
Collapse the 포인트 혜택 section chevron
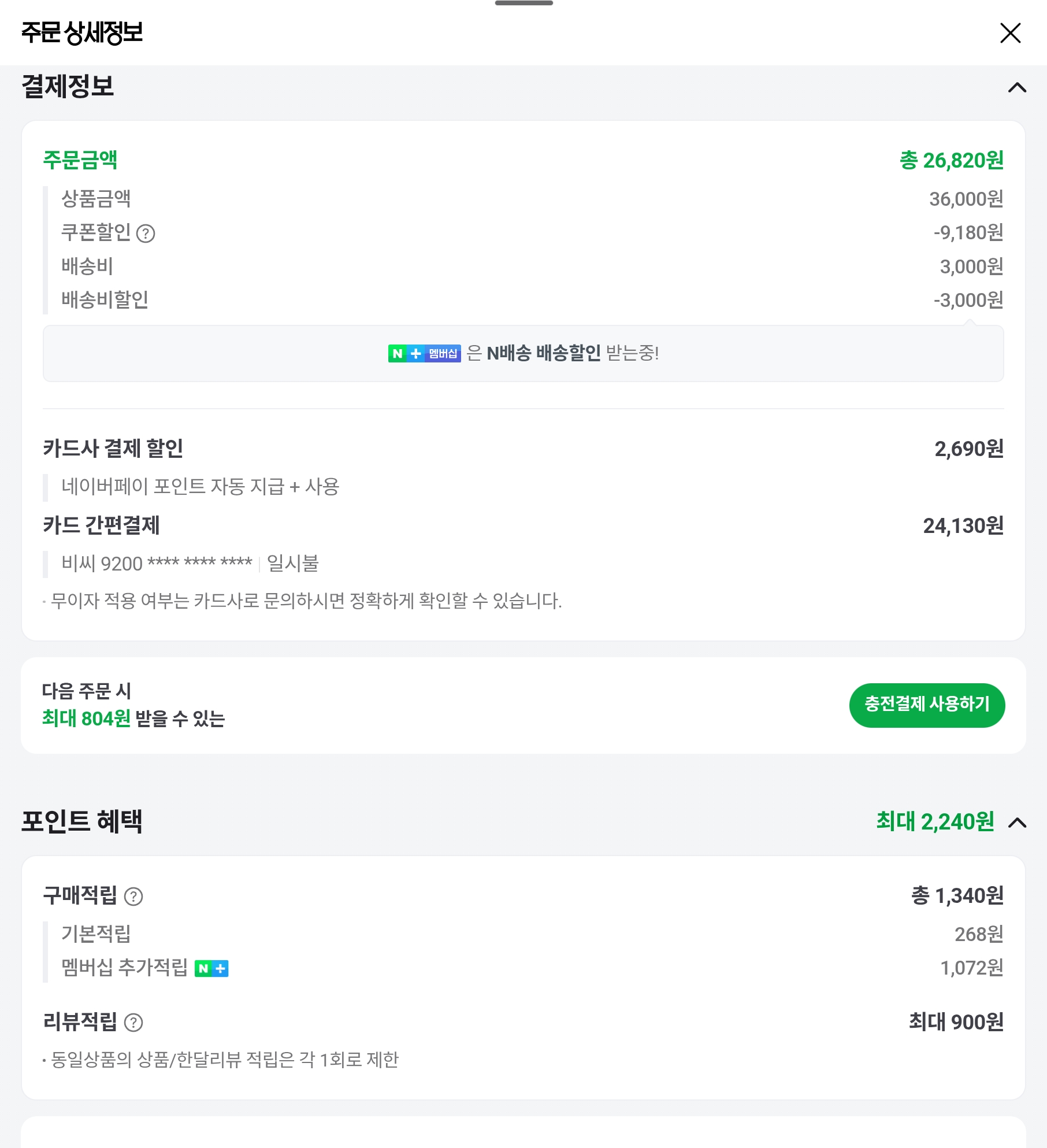pos(1017,823)
